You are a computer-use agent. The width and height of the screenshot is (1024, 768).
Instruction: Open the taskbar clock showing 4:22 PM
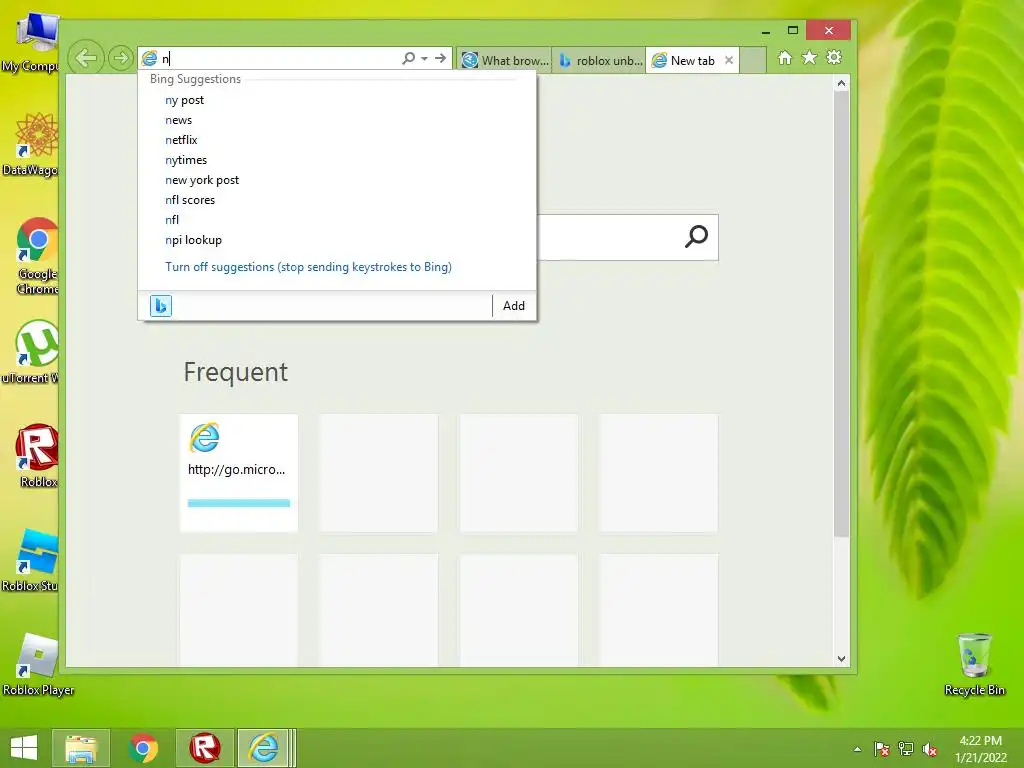(980, 748)
